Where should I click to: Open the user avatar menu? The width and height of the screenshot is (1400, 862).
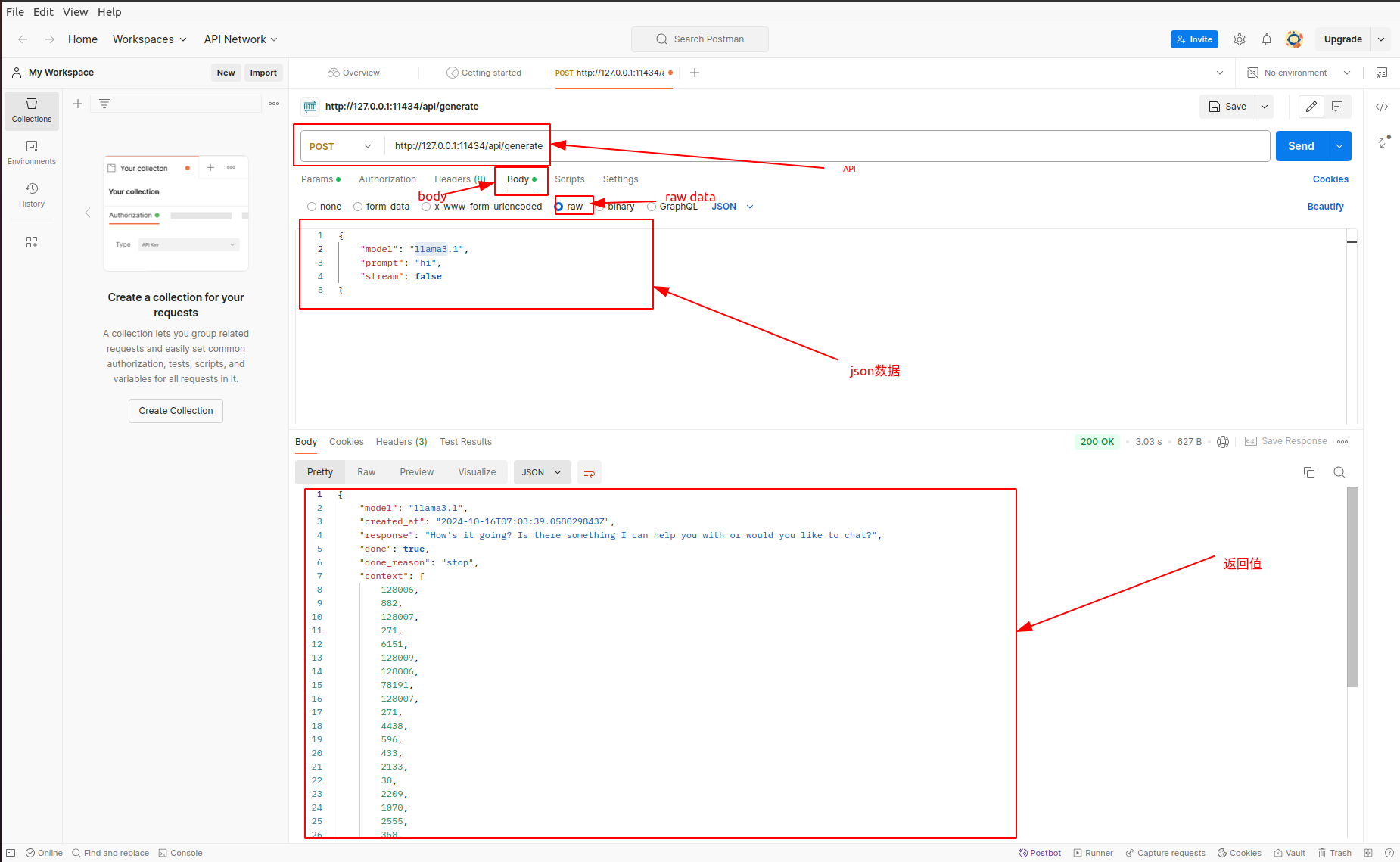tap(1294, 39)
